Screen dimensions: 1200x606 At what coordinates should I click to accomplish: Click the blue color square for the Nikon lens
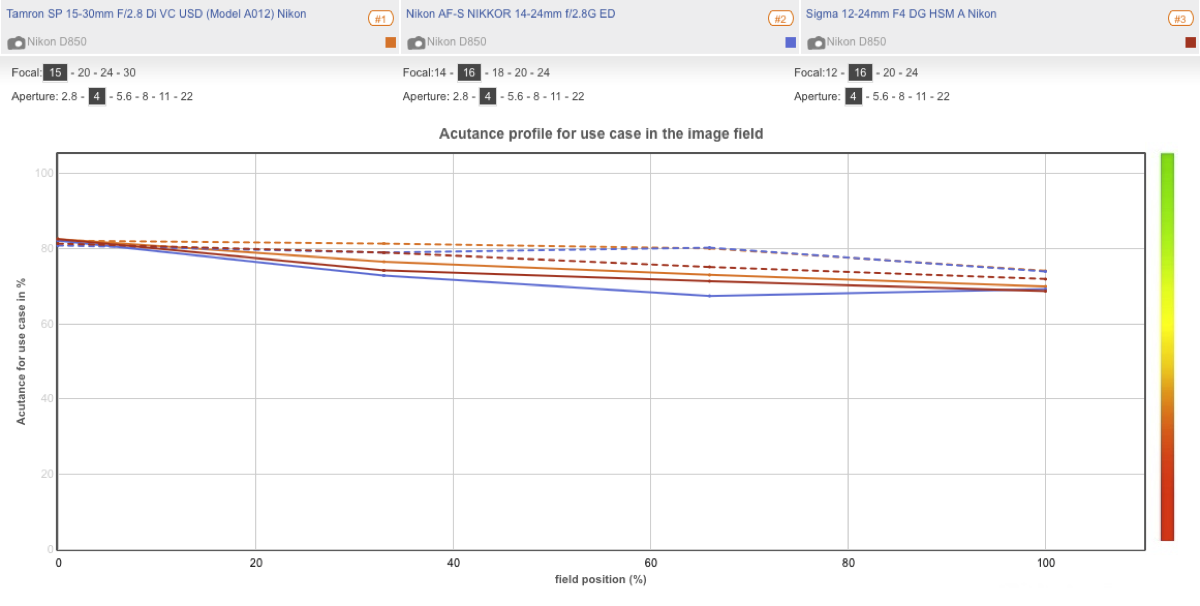791,42
